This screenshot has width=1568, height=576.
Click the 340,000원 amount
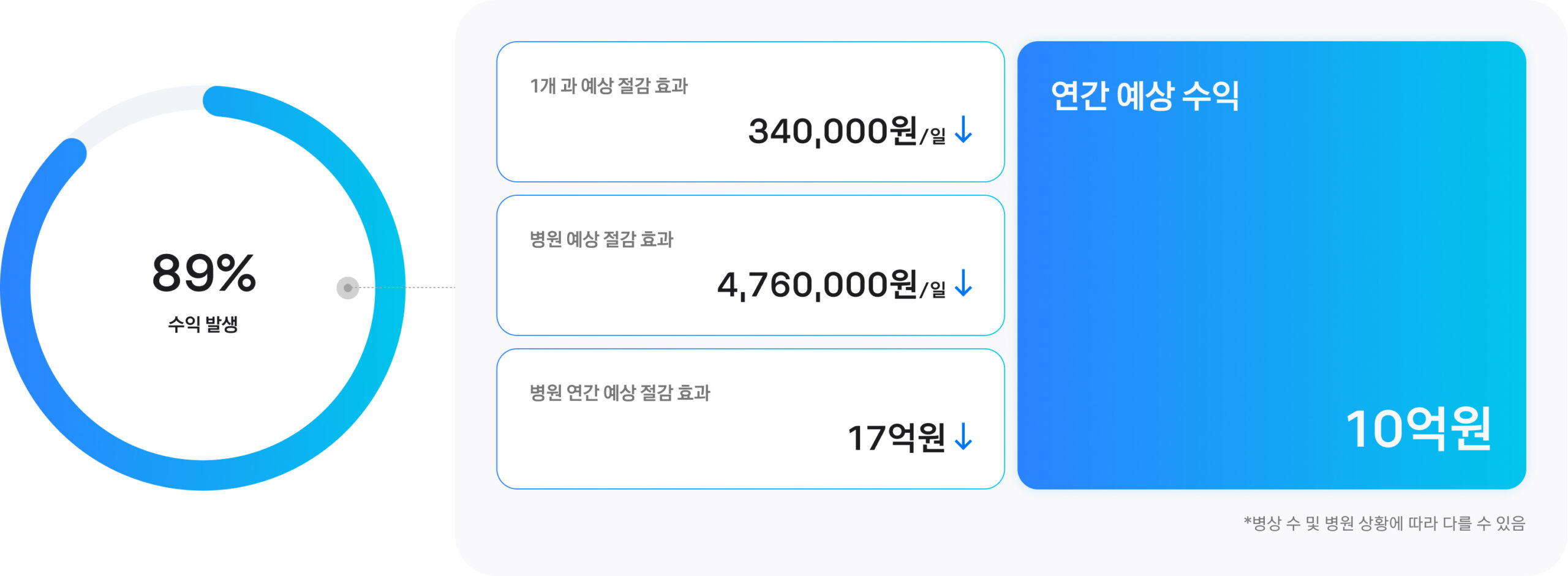pyautogui.click(x=832, y=131)
